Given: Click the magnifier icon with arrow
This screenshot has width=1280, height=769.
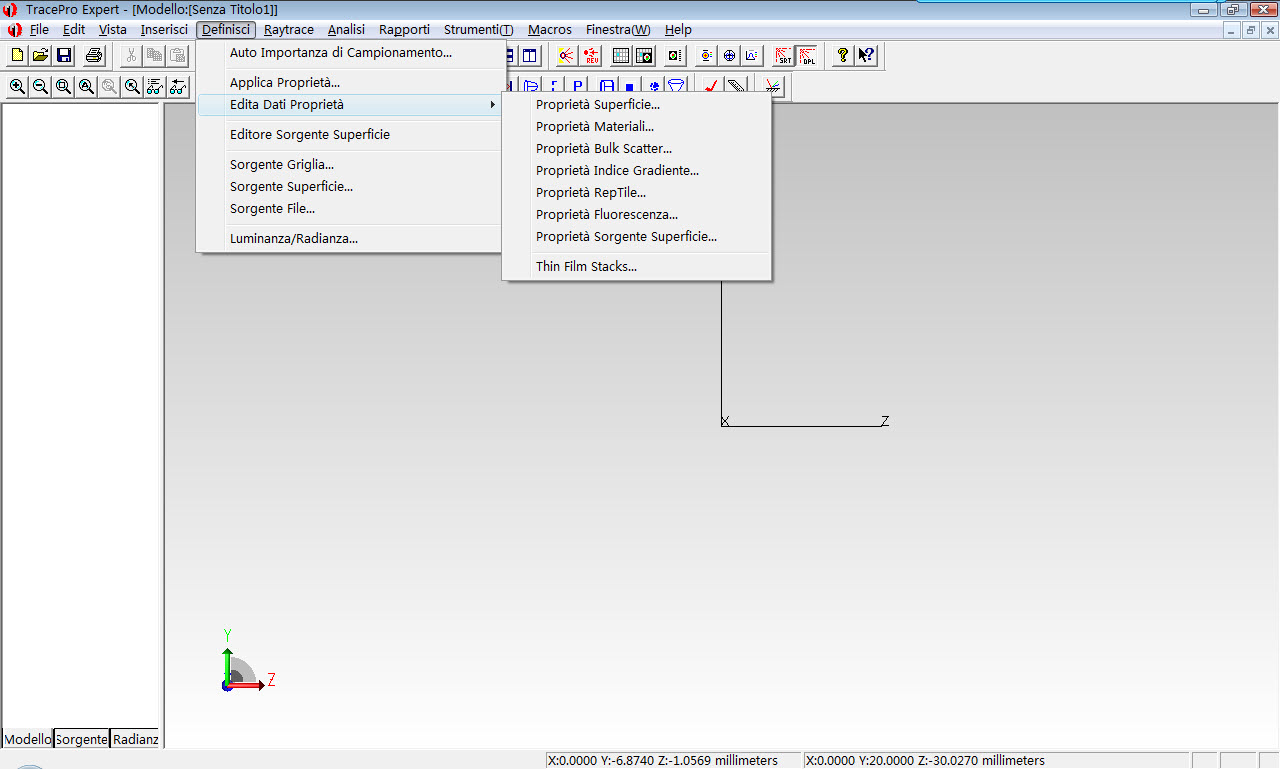Looking at the screenshot, I should click(132, 87).
